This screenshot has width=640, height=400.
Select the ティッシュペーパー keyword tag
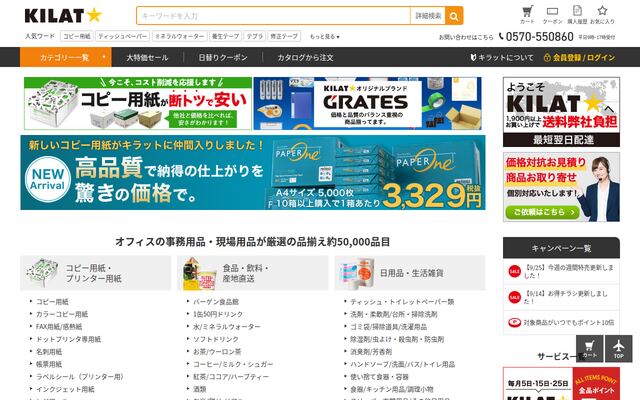click(122, 36)
